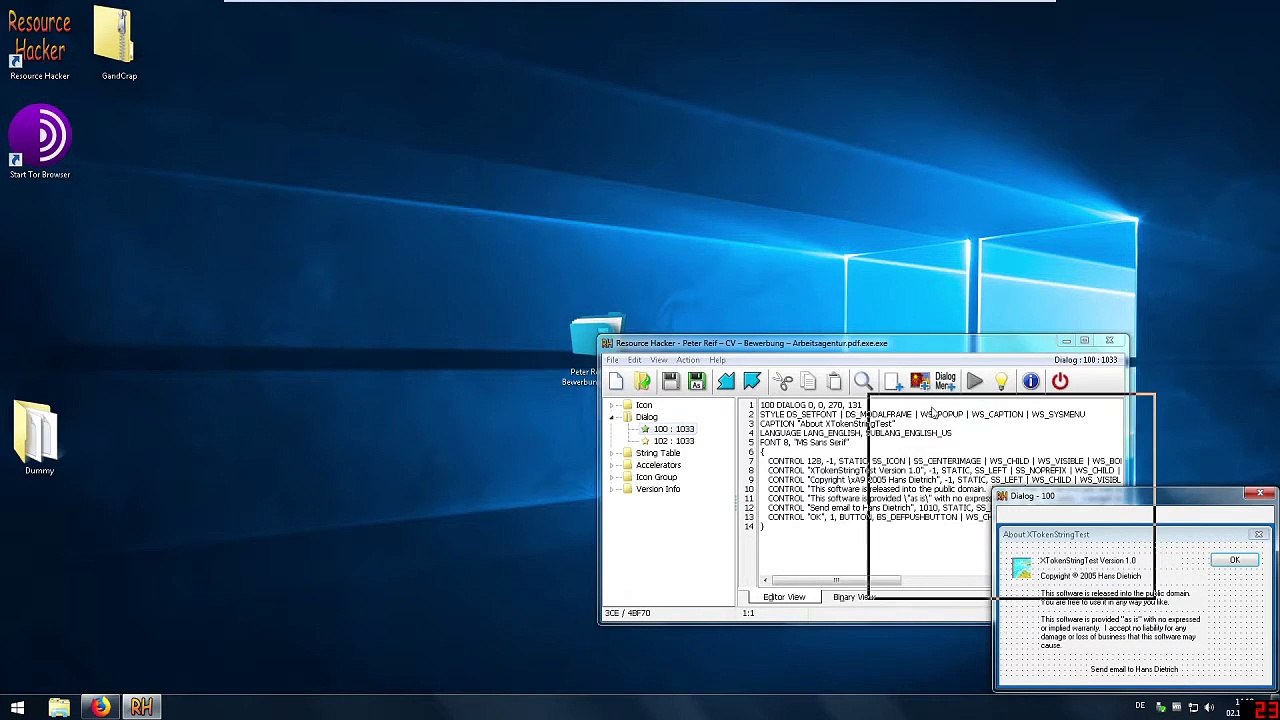Open the Windows Start menu
Screen dimensions: 1280x720
pyautogui.click(x=17, y=708)
